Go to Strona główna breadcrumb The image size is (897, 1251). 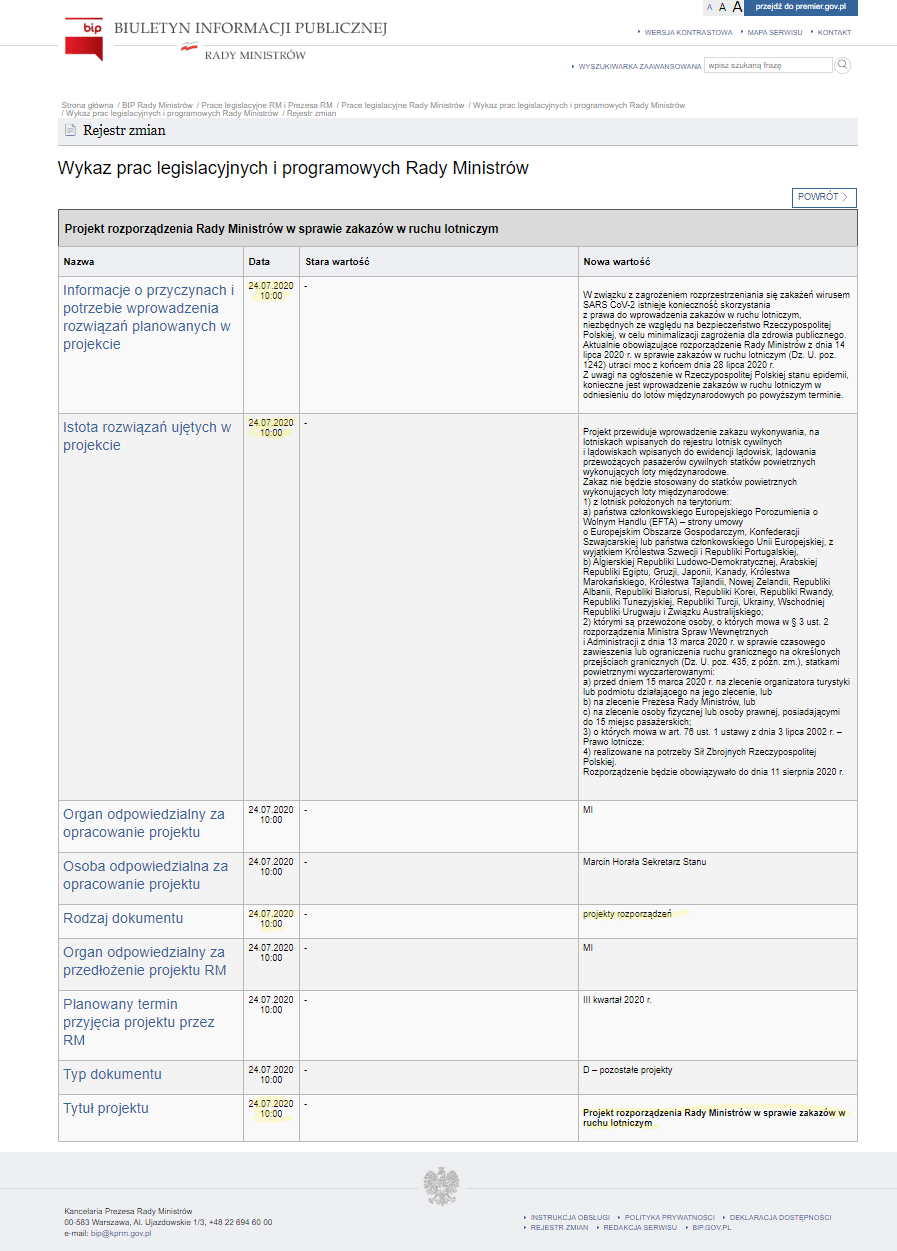(x=87, y=105)
